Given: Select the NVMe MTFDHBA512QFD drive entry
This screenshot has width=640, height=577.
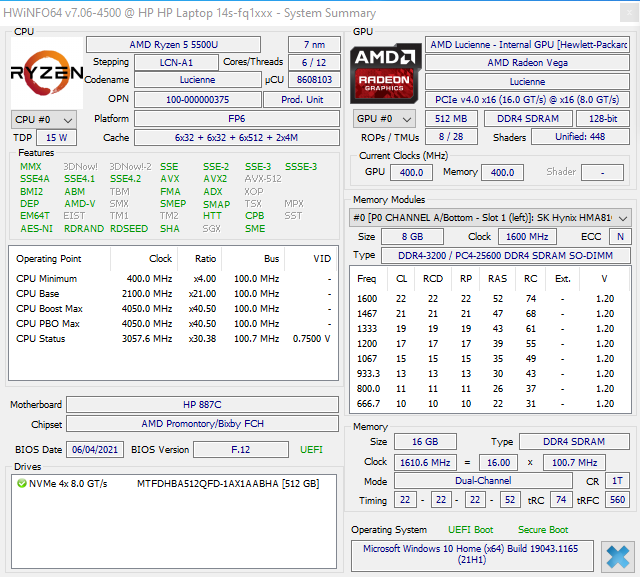Looking at the screenshot, I should tap(174, 484).
